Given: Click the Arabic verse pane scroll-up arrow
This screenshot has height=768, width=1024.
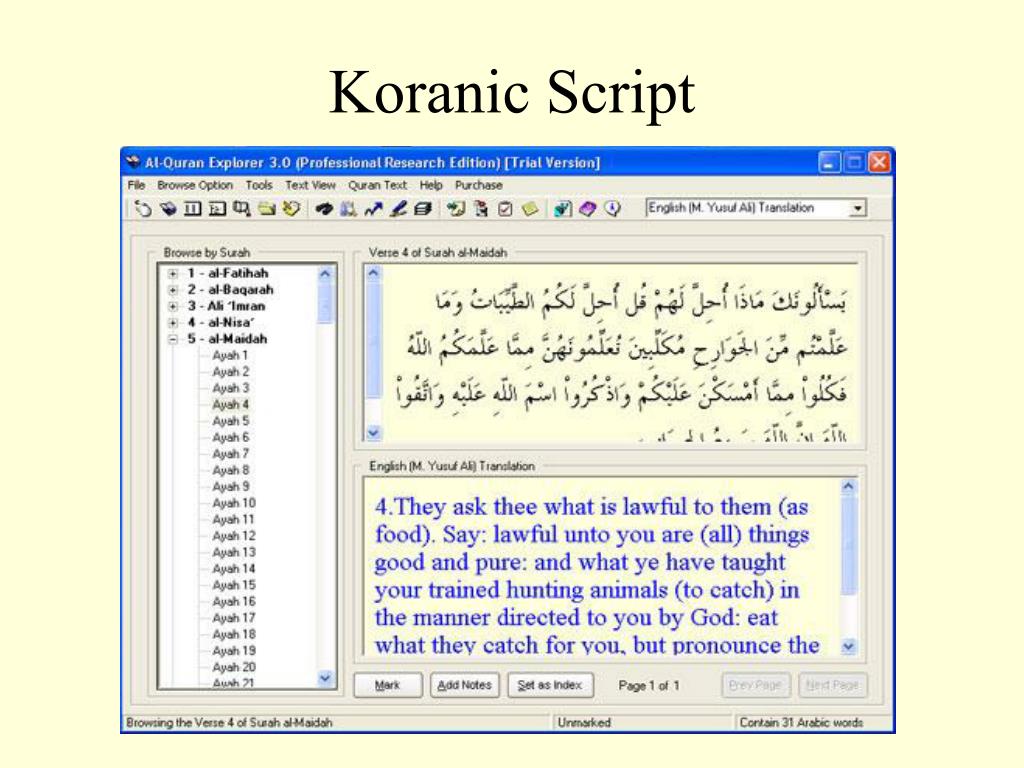Looking at the screenshot, I should (374, 274).
